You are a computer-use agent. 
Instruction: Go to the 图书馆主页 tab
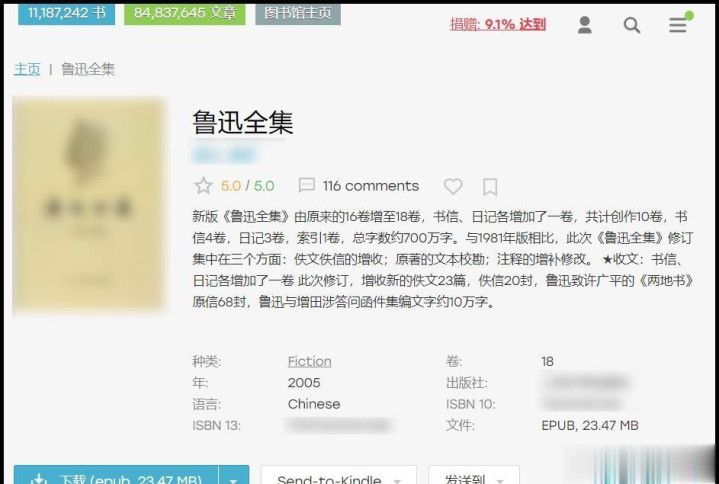298,14
